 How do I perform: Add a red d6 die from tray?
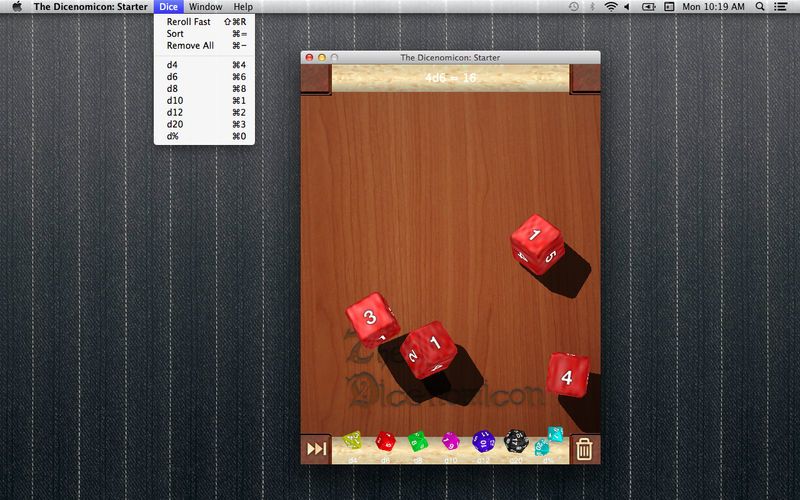pyautogui.click(x=385, y=441)
